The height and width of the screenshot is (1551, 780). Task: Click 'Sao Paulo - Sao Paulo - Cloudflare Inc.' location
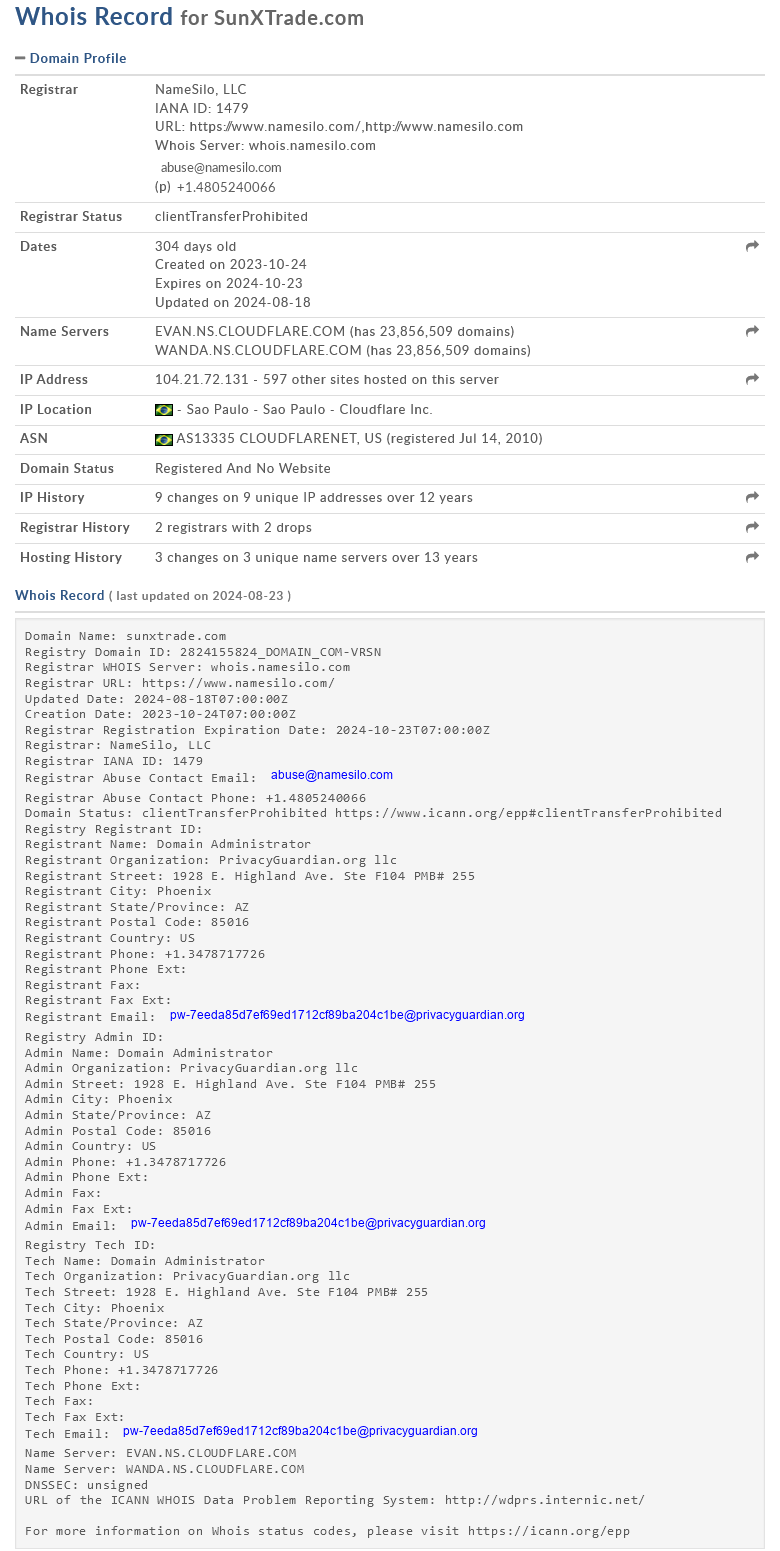309,410
